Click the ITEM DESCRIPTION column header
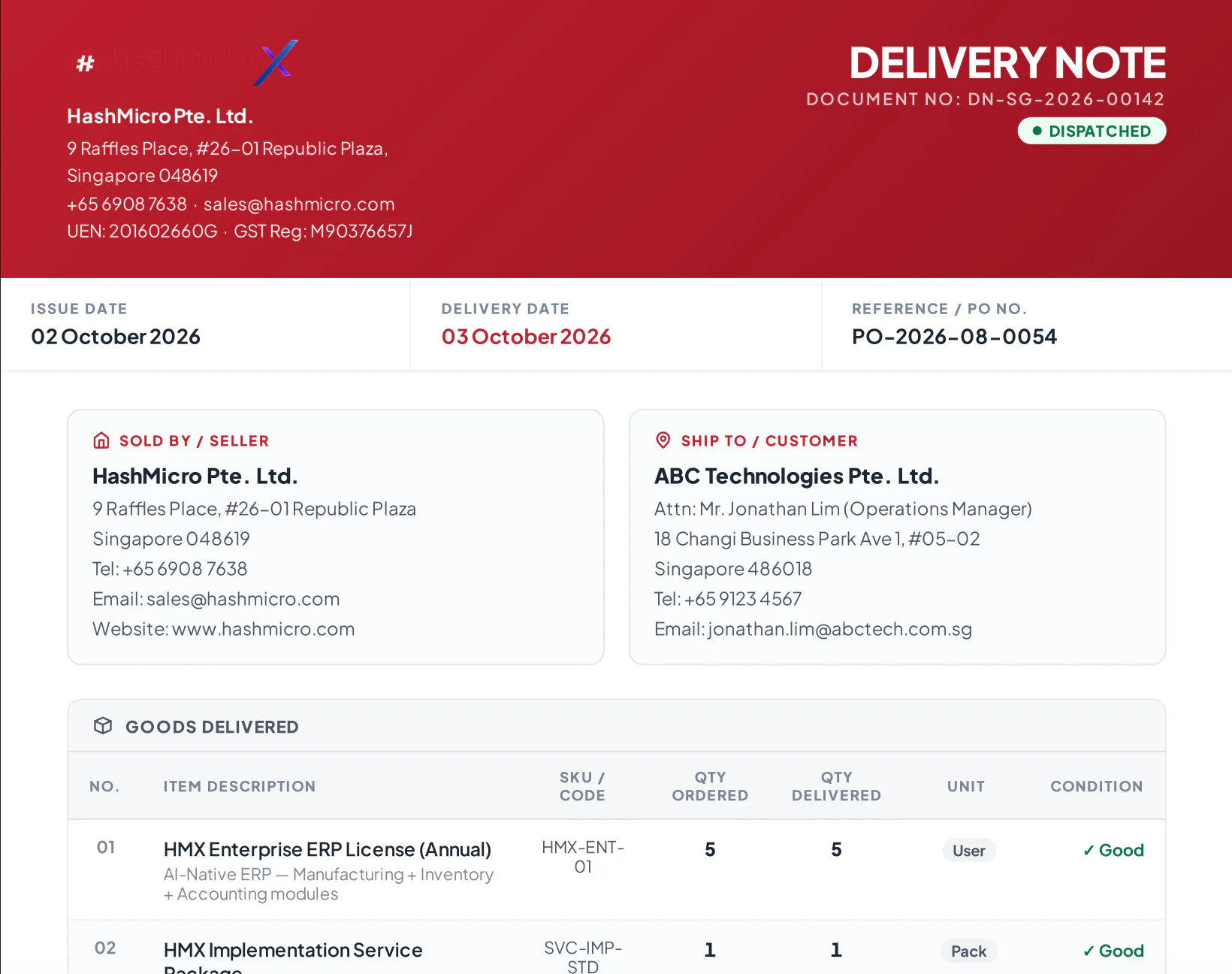The image size is (1232, 974). click(240, 786)
